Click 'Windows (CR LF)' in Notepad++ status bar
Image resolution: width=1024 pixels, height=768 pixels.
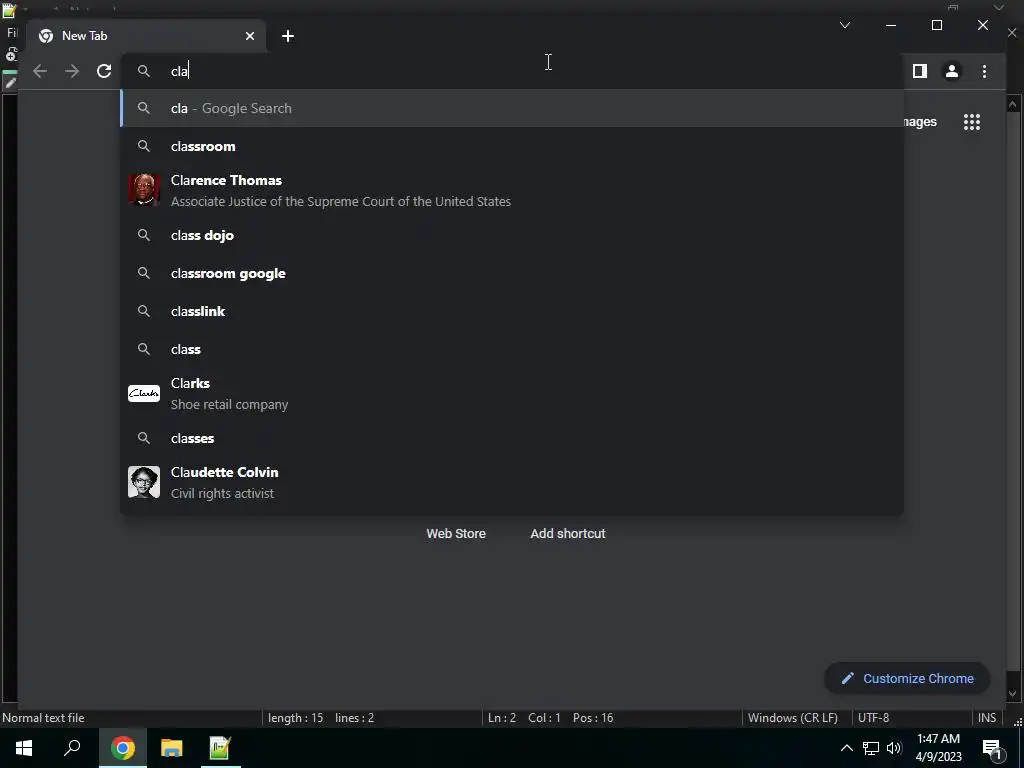(x=793, y=718)
